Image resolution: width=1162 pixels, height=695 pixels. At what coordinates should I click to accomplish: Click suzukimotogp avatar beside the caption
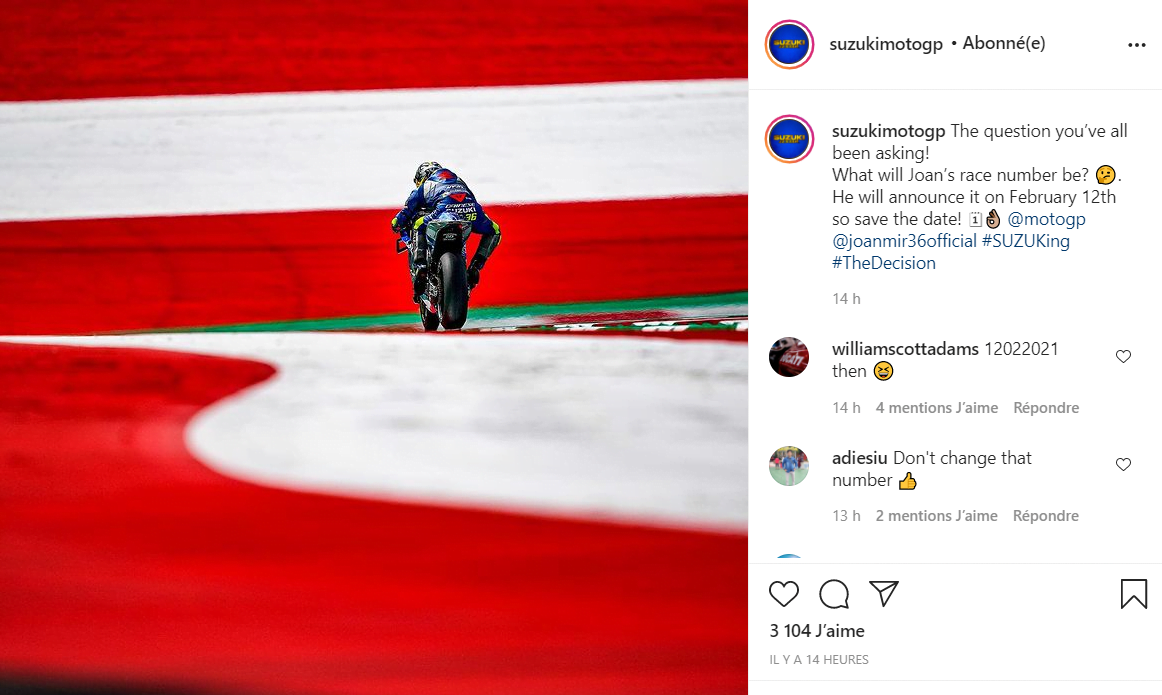pos(789,139)
